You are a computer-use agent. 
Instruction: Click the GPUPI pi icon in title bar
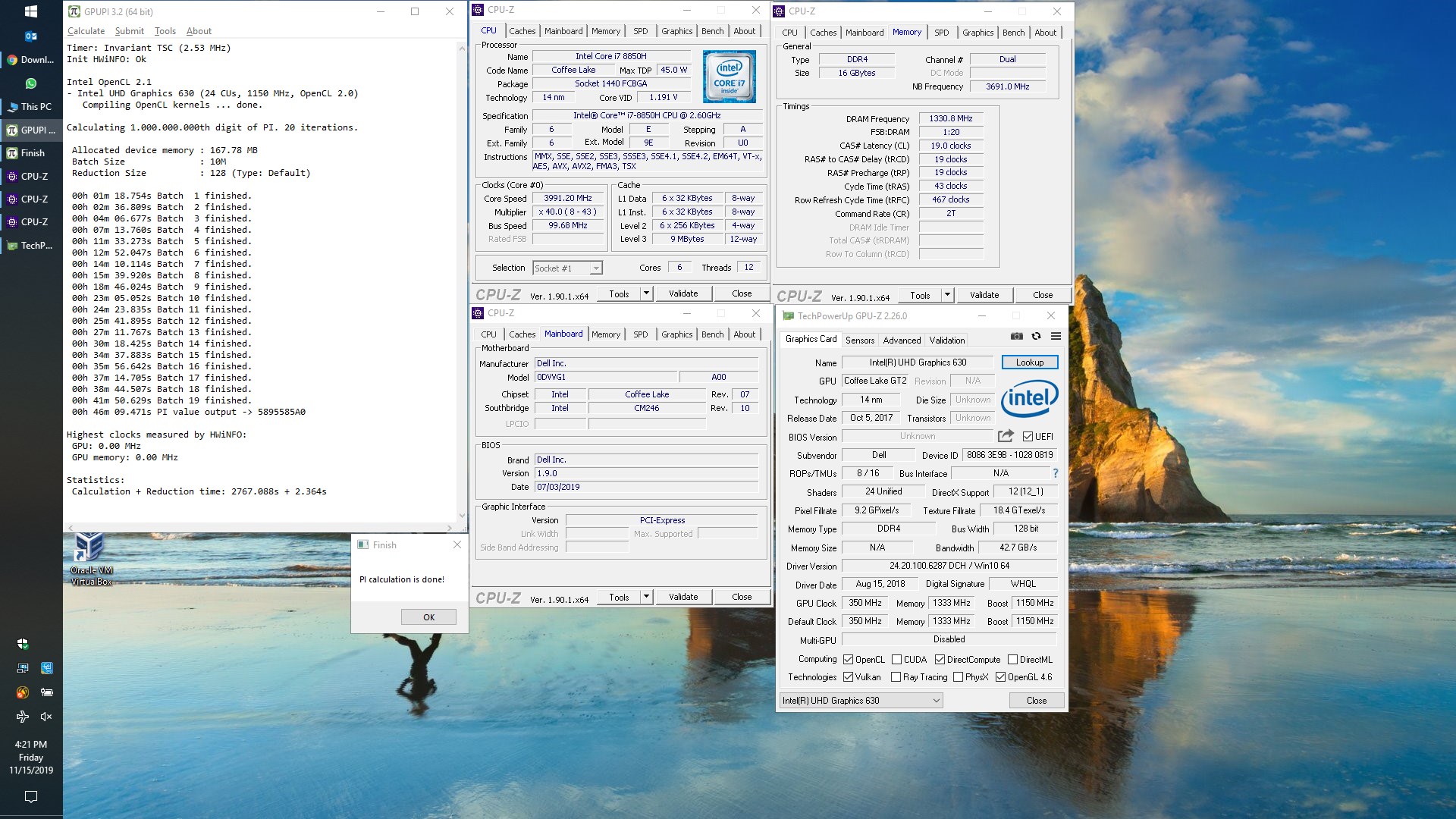[74, 11]
